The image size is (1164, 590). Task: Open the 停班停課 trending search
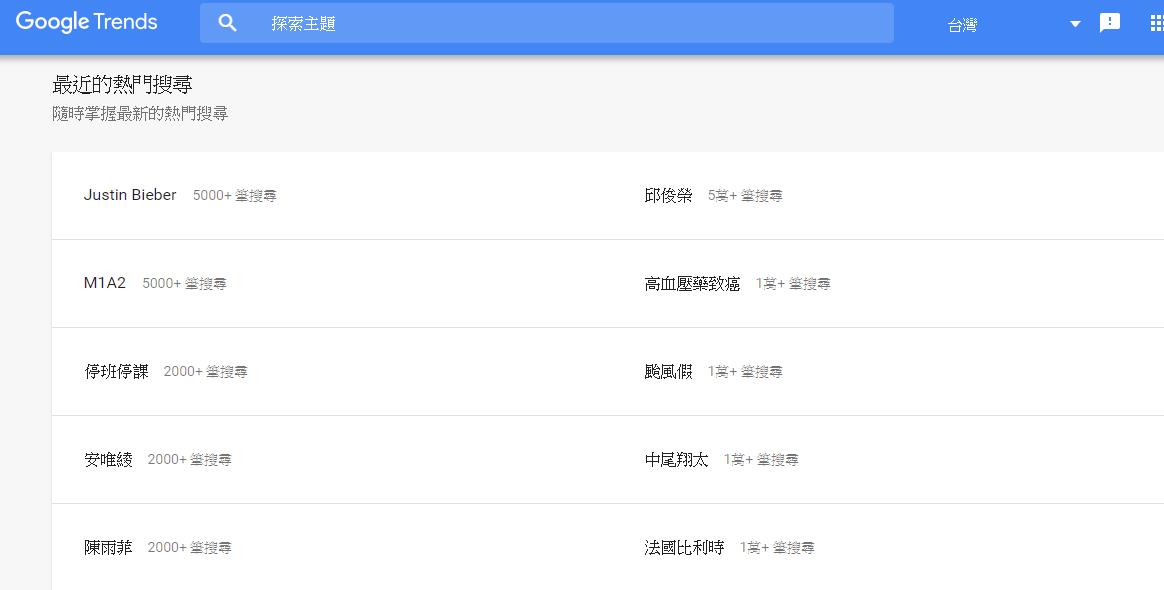pyautogui.click(x=117, y=371)
